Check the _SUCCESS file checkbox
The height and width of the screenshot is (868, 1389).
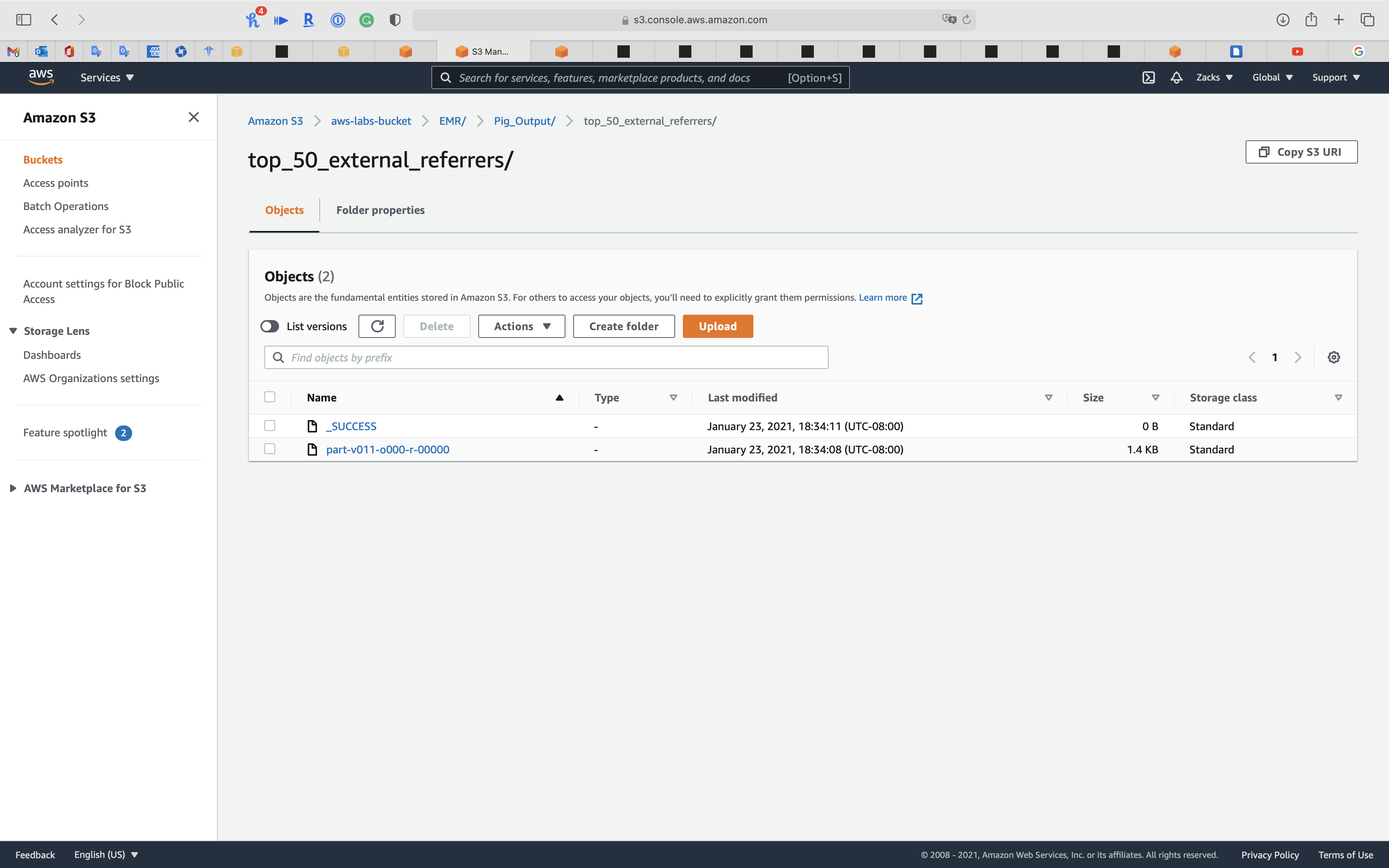[x=270, y=425]
